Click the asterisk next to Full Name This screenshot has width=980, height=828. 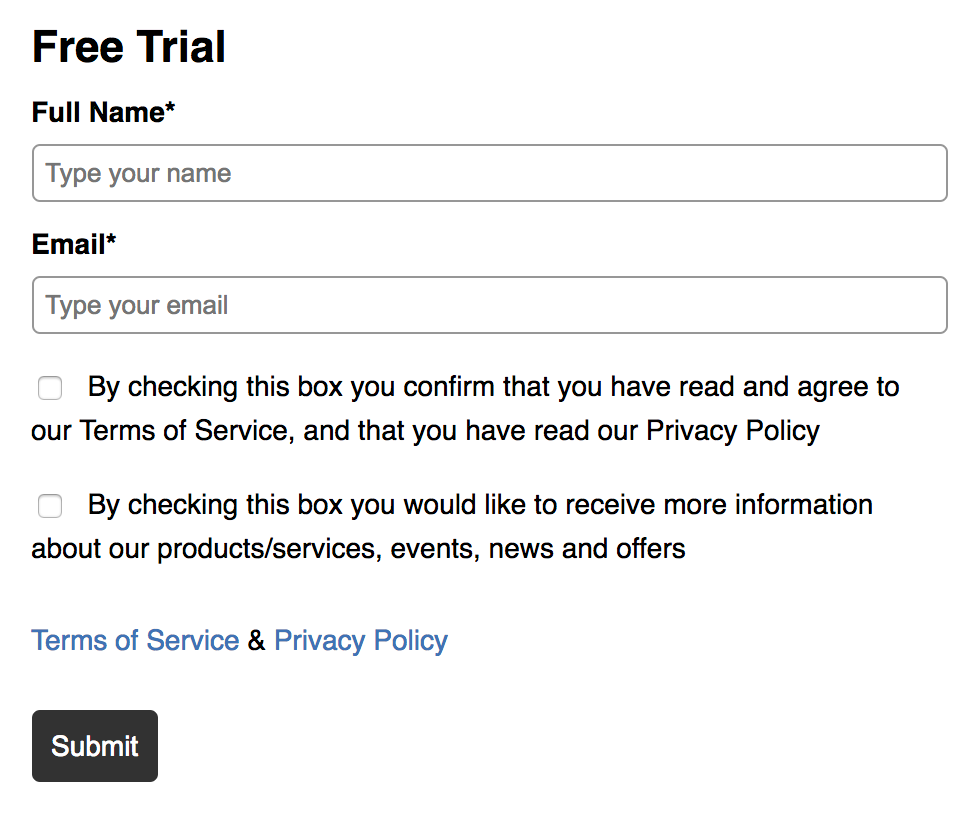[x=170, y=109]
